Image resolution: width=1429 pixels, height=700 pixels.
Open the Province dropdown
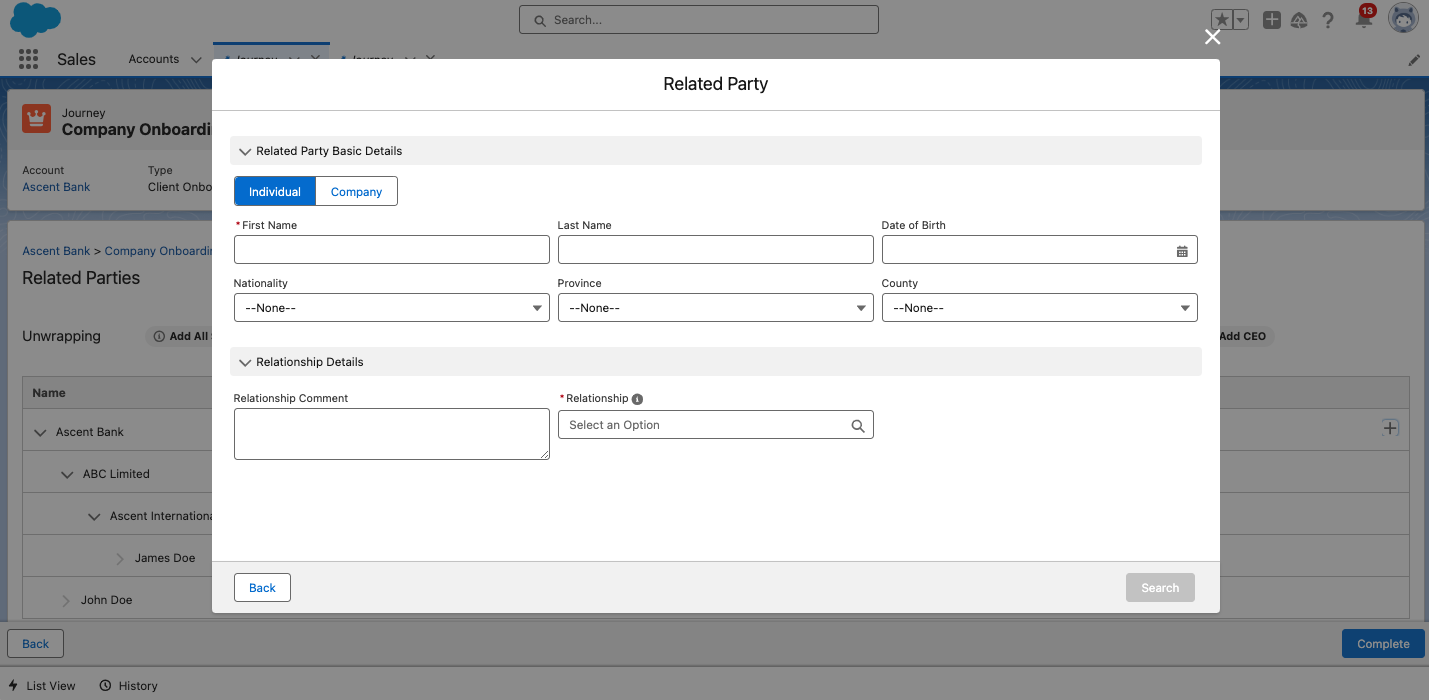(715, 308)
